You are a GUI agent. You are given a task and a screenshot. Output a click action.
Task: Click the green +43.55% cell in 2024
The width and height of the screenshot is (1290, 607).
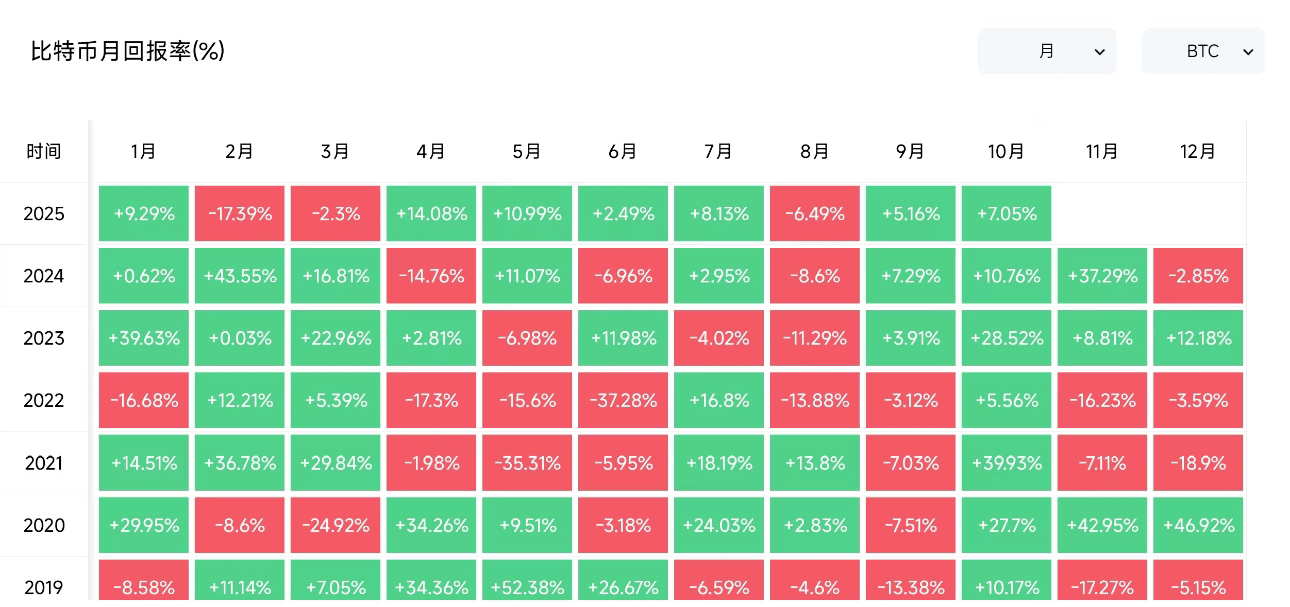[240, 276]
